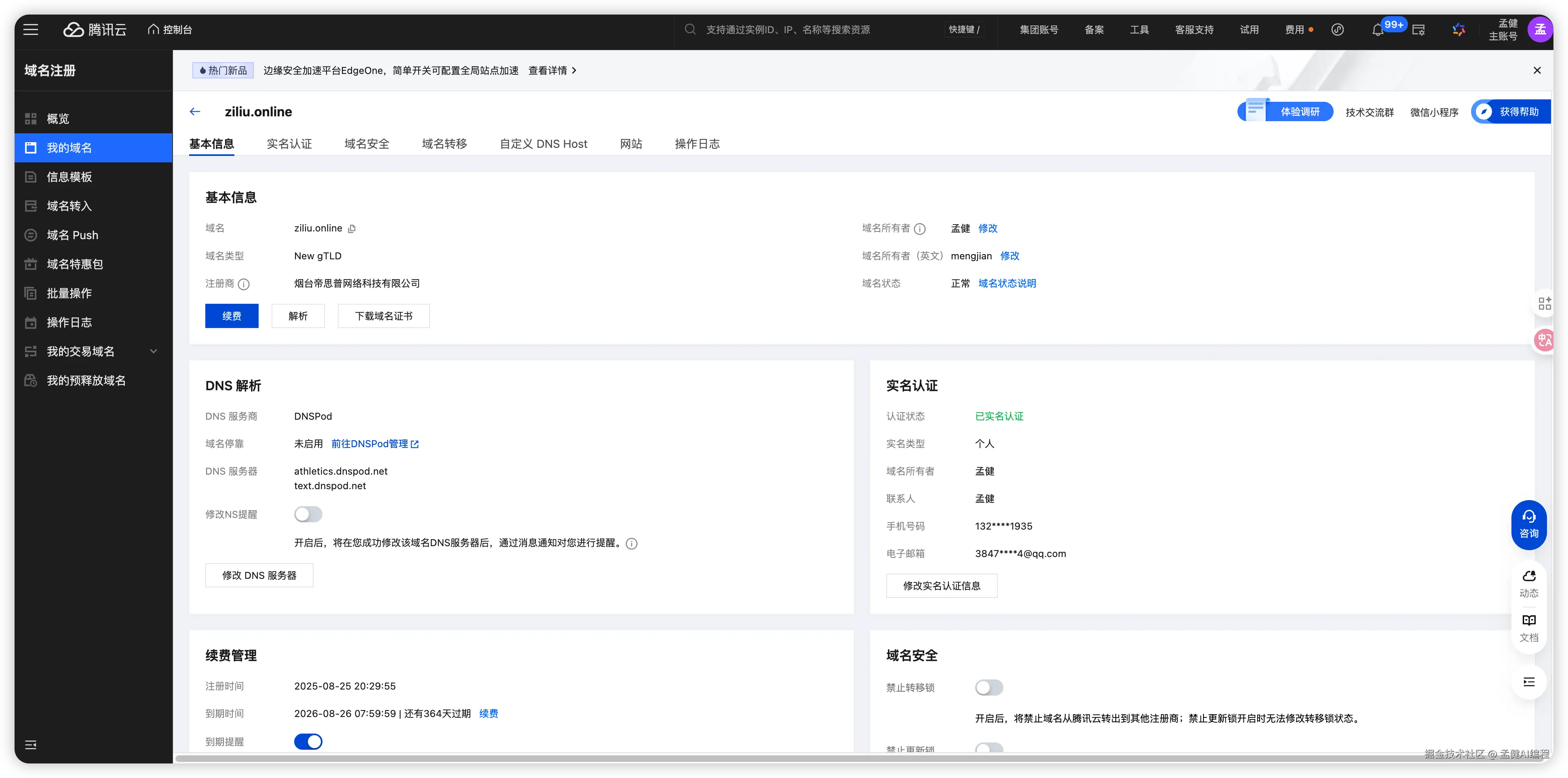The image size is (1568, 778).
Task: Toggle the 修改NS提醒 switch
Action: 308,514
